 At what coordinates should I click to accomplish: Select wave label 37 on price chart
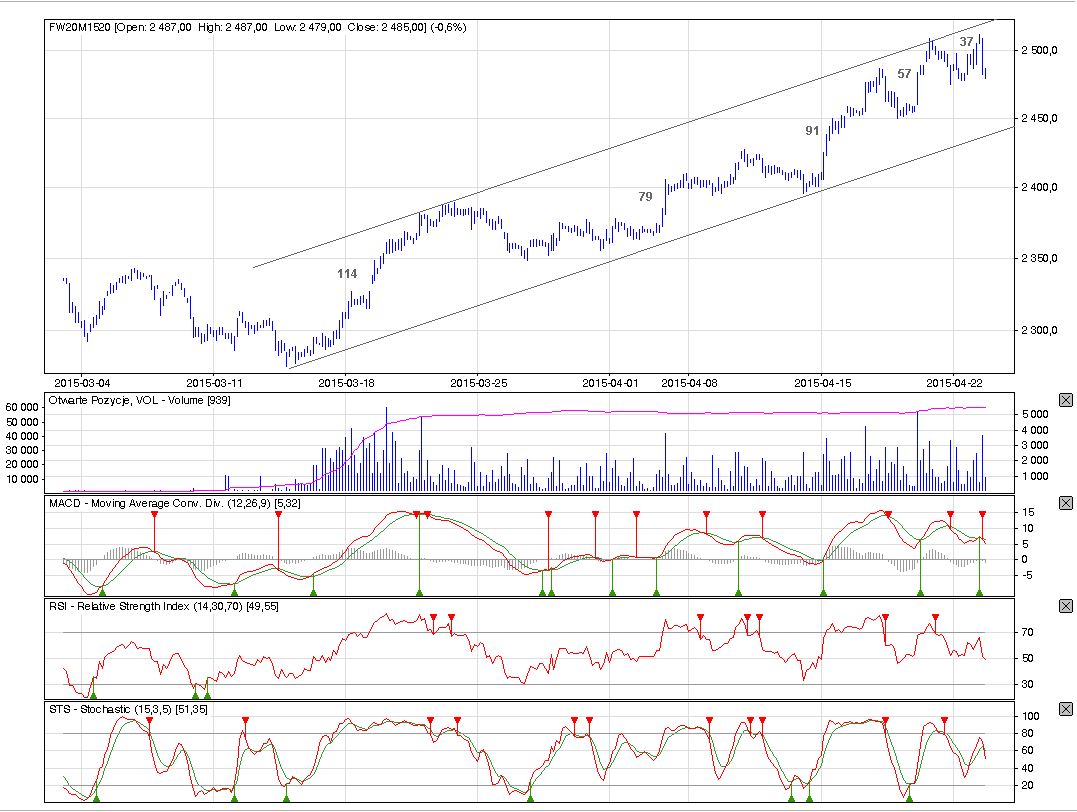(966, 41)
